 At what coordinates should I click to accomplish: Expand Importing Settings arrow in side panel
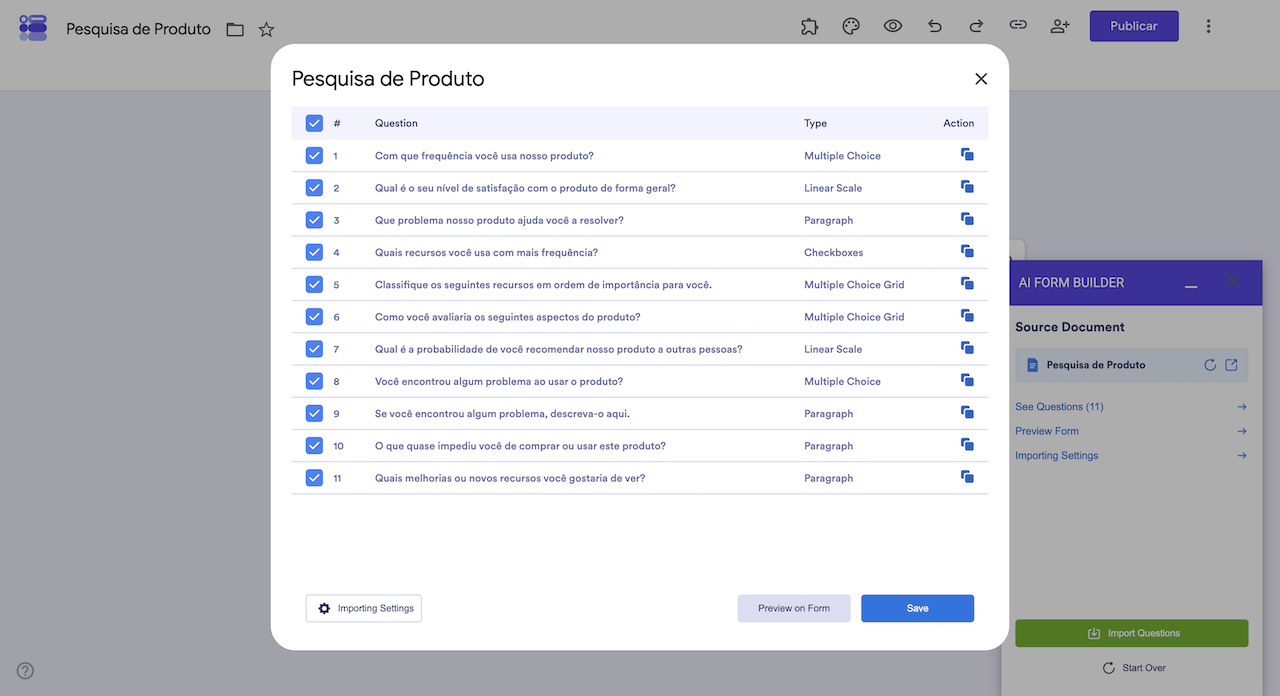click(x=1242, y=455)
